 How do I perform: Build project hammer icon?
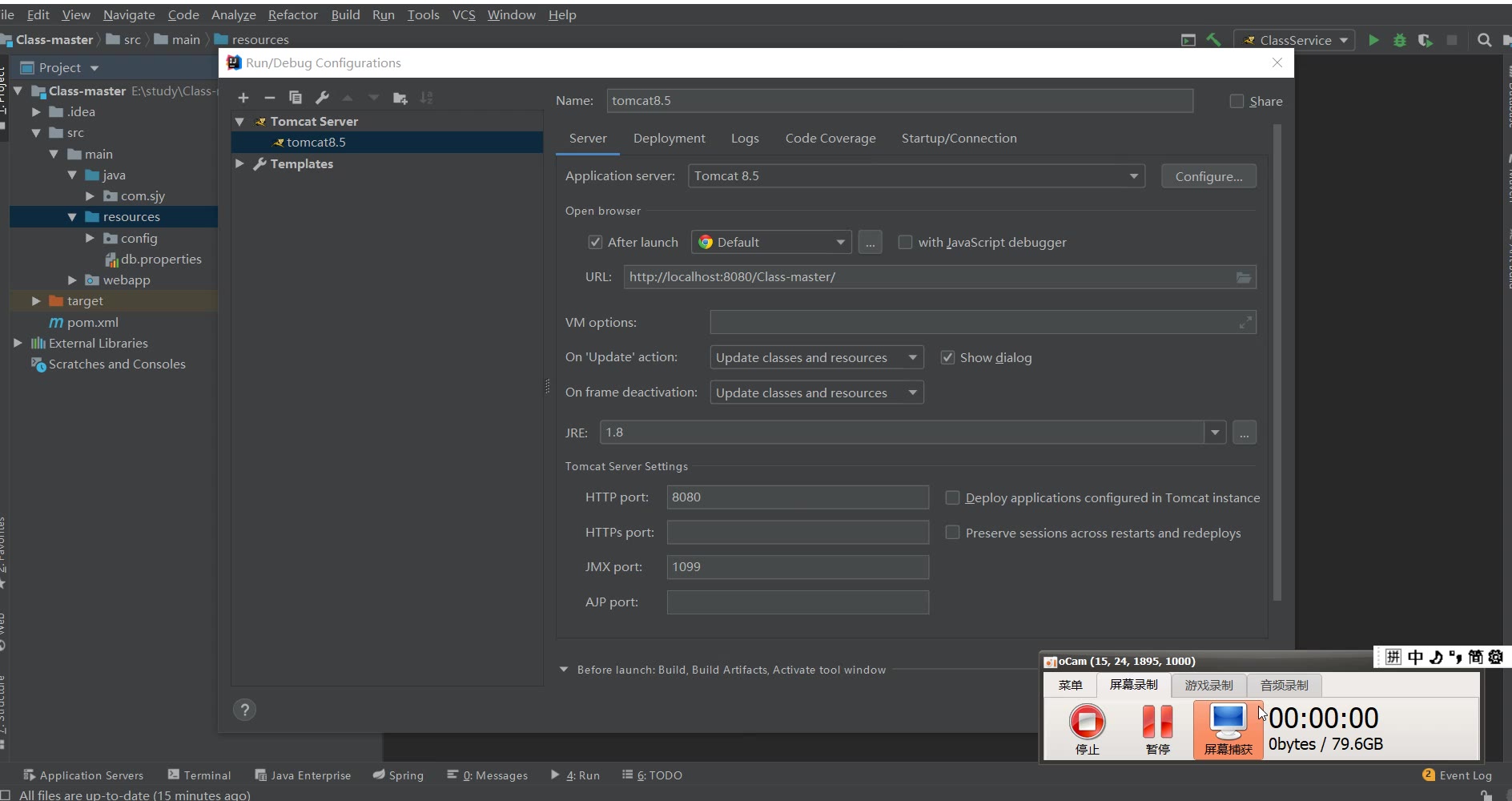[1214, 39]
